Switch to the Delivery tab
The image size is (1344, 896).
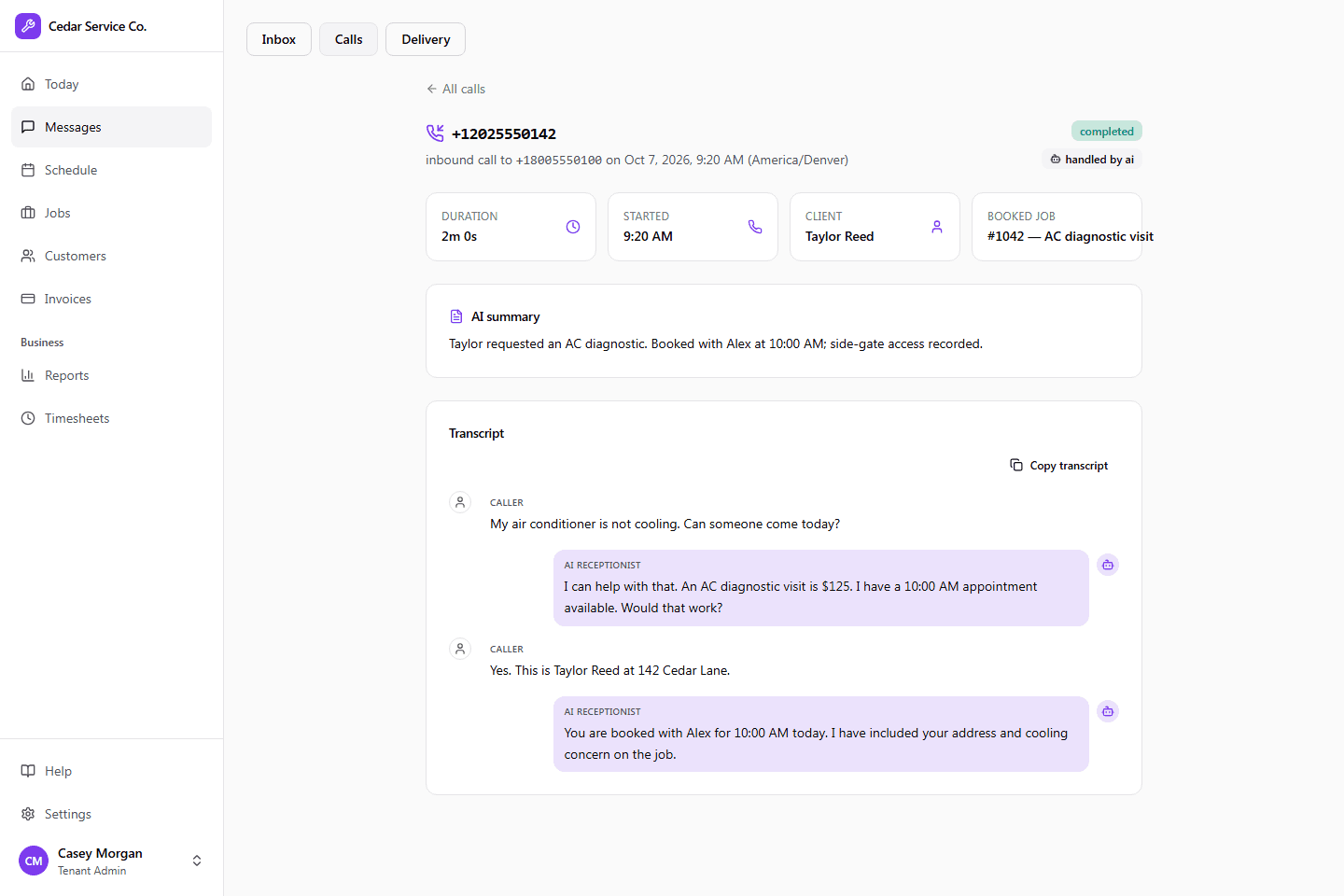(426, 39)
